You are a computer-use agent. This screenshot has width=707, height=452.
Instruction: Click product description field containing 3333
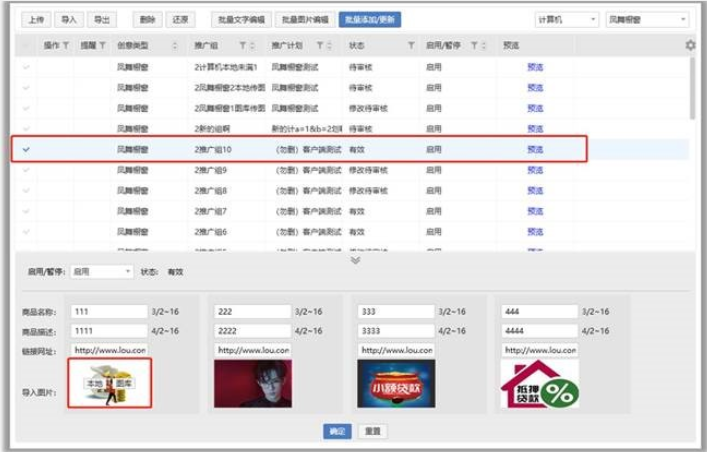pos(396,331)
